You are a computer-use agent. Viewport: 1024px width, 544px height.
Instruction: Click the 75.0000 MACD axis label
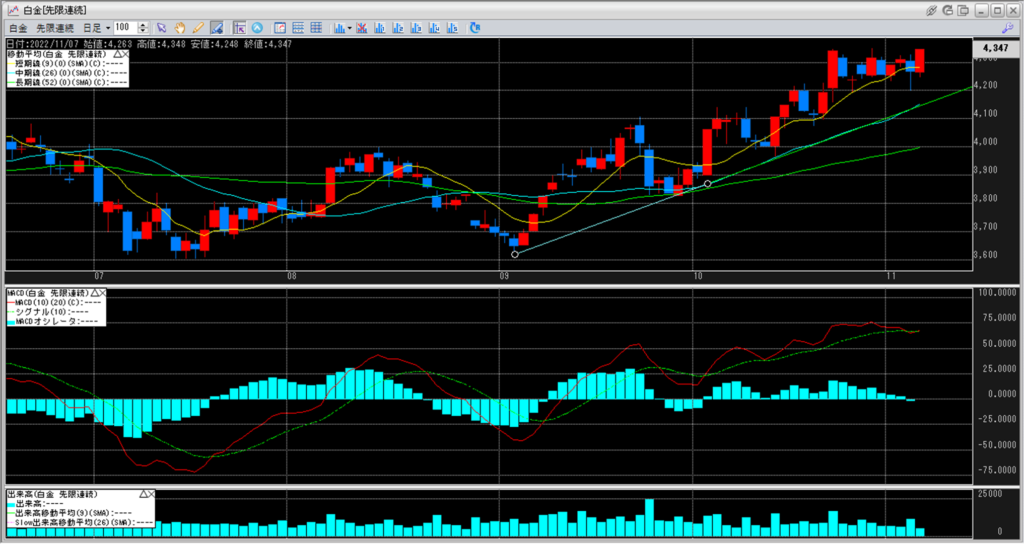click(997, 318)
